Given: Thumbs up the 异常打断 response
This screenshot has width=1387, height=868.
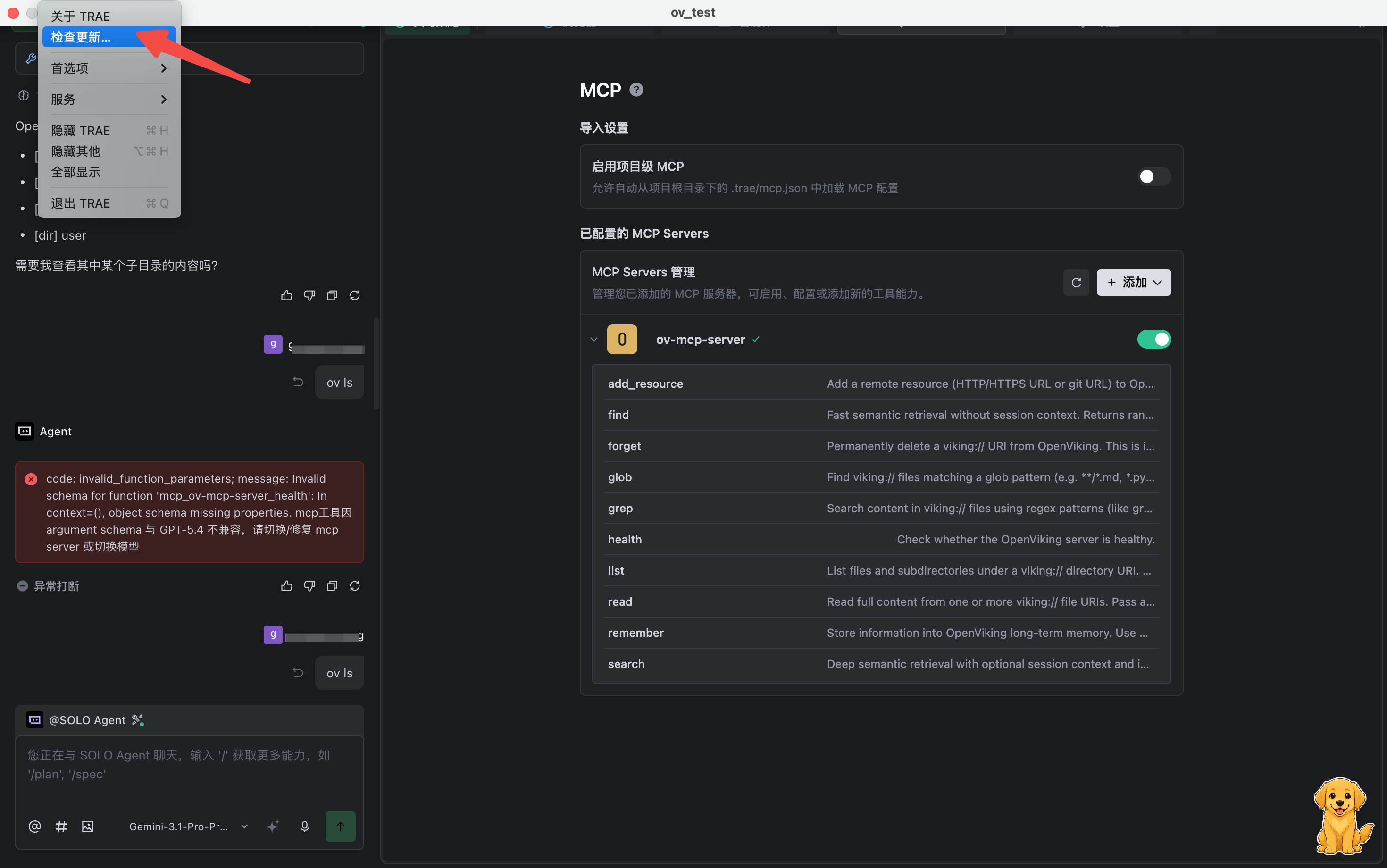Looking at the screenshot, I should pos(286,585).
